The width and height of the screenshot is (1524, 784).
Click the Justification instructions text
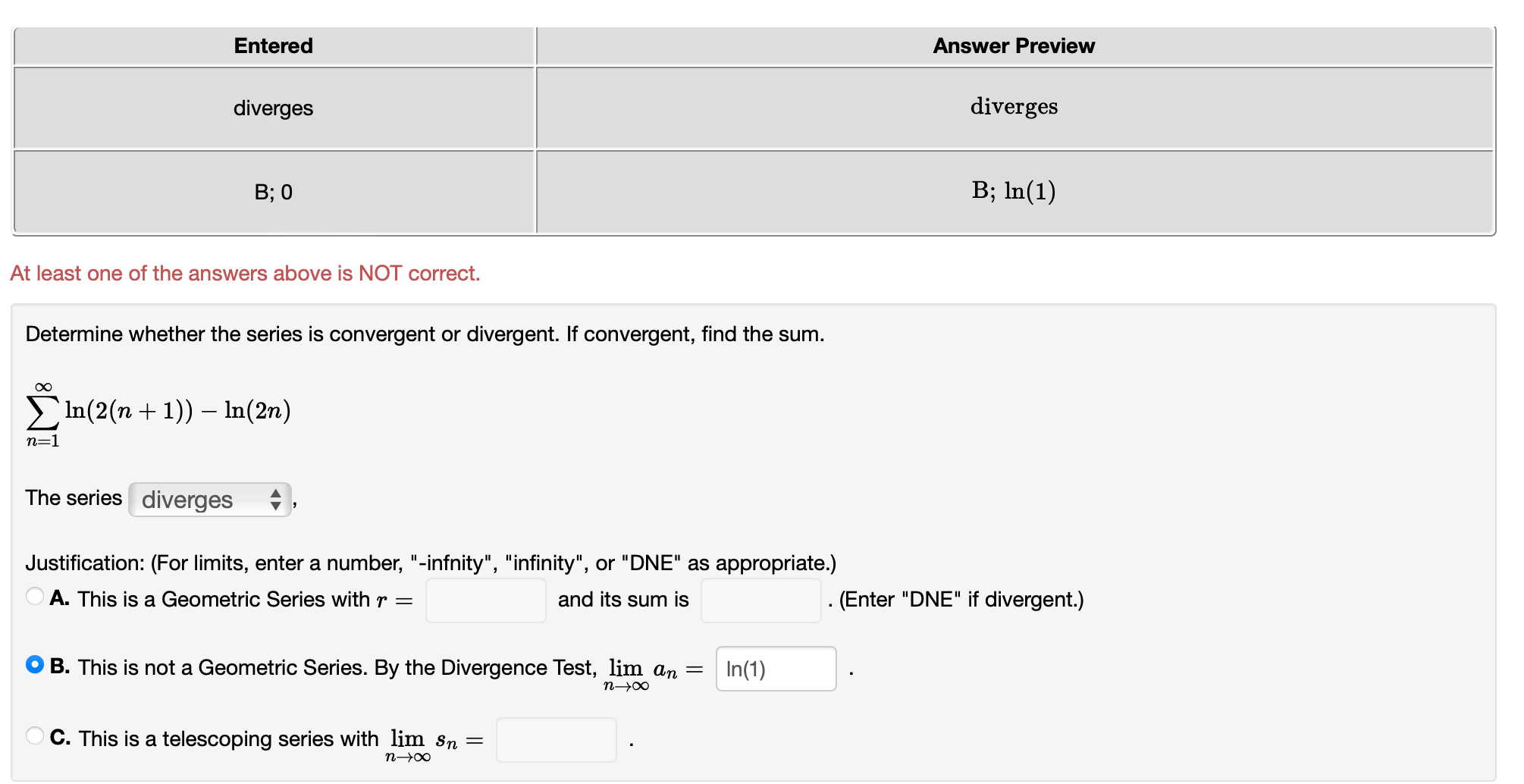tap(431, 563)
